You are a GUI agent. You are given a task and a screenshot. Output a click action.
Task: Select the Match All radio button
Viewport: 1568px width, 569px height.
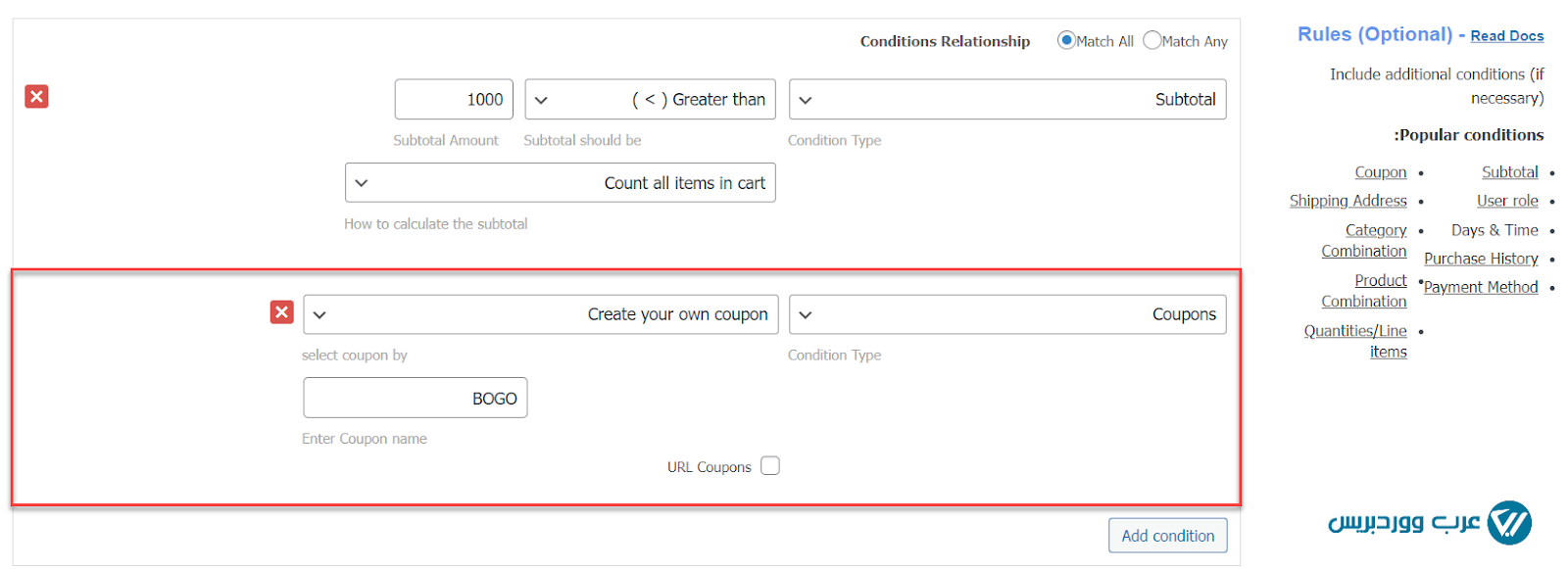1066,40
